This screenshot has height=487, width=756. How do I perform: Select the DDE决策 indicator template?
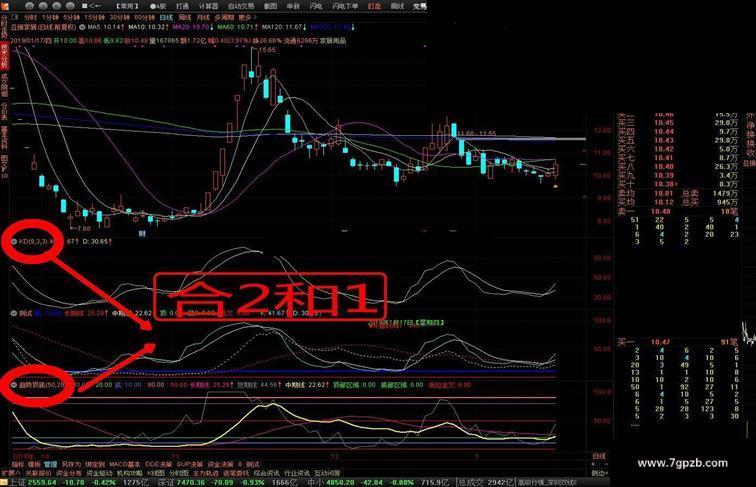coord(159,464)
